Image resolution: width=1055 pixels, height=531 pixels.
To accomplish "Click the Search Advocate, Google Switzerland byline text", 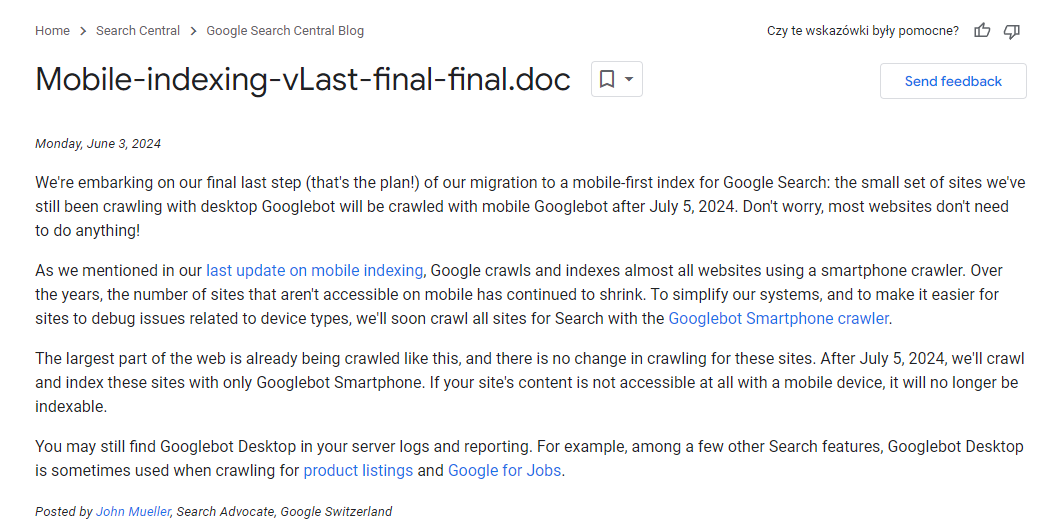I will pos(284,511).
